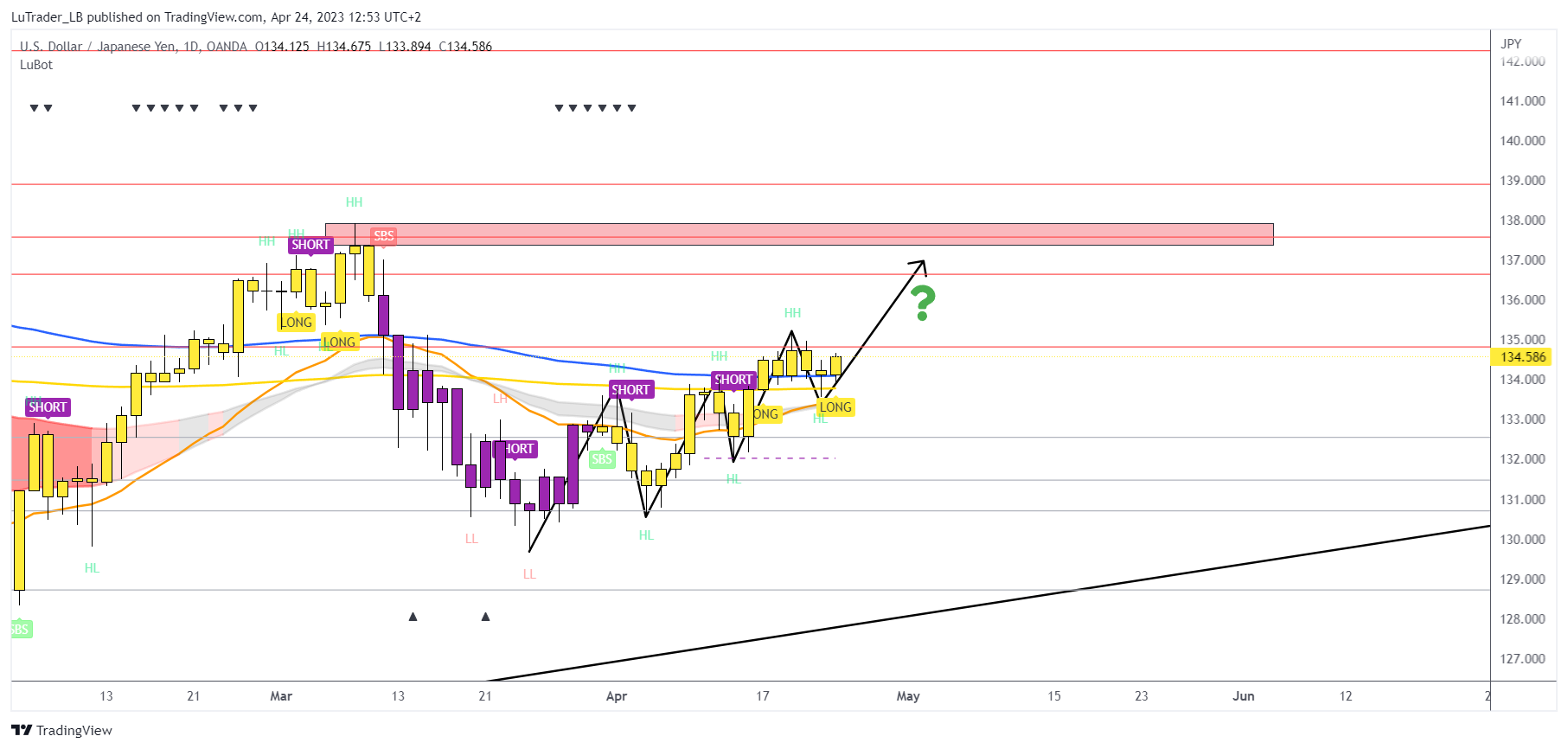
Task: Click the 138.000 price axis label
Action: coord(1522,221)
